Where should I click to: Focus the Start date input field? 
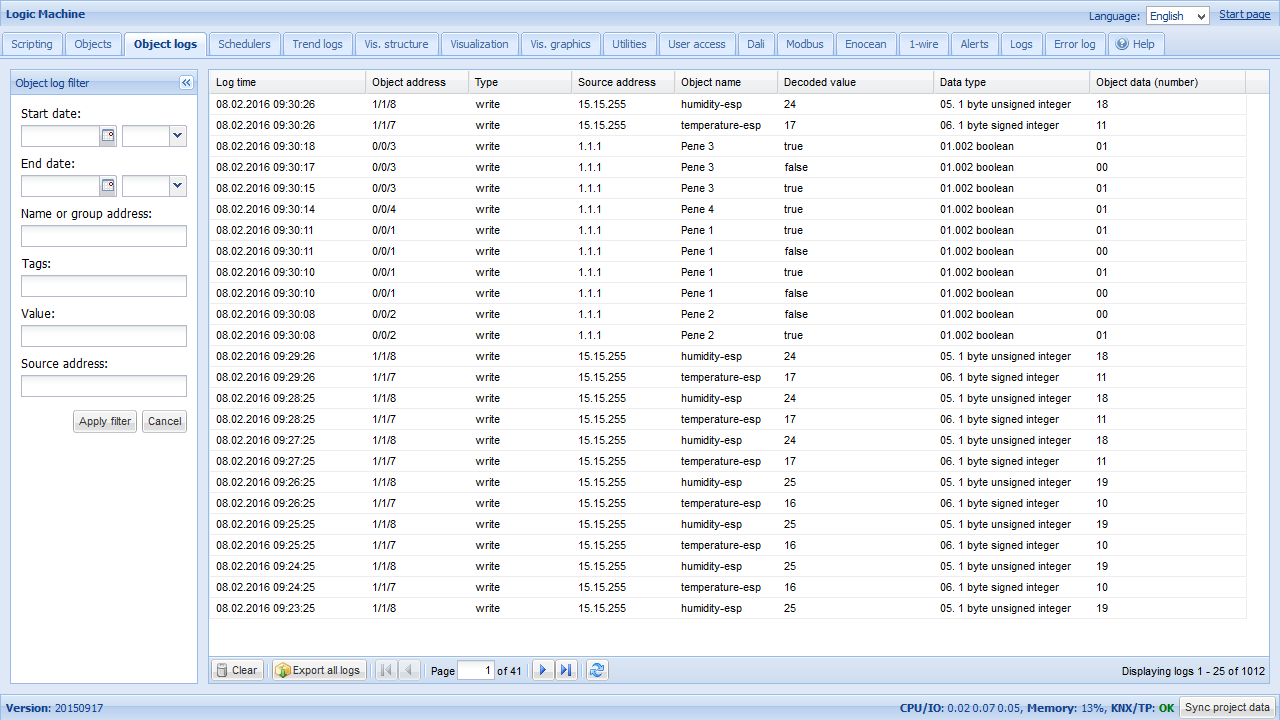point(61,136)
